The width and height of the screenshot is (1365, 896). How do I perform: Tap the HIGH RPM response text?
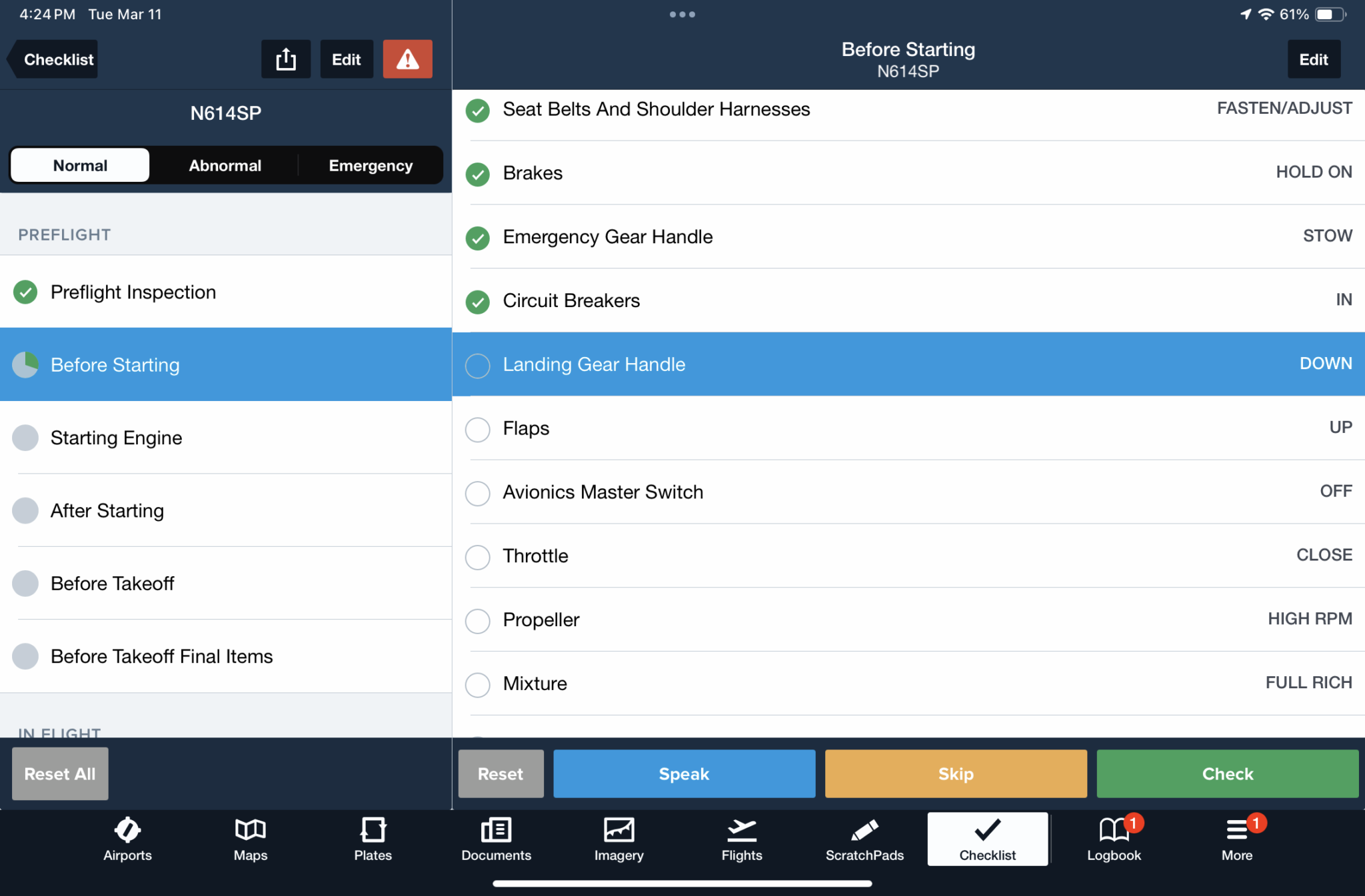click(x=1310, y=619)
